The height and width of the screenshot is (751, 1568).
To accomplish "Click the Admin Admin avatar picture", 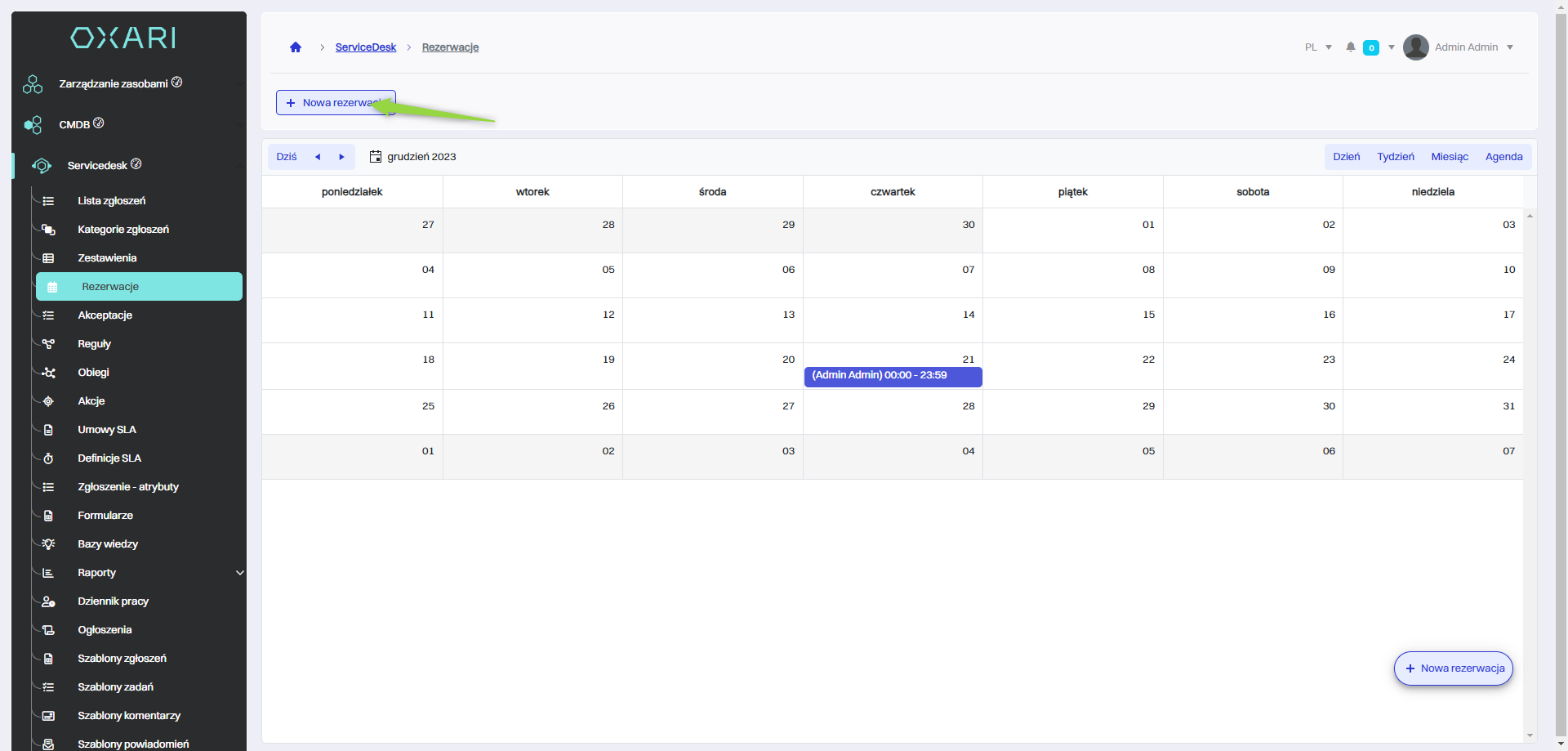I will (x=1415, y=47).
